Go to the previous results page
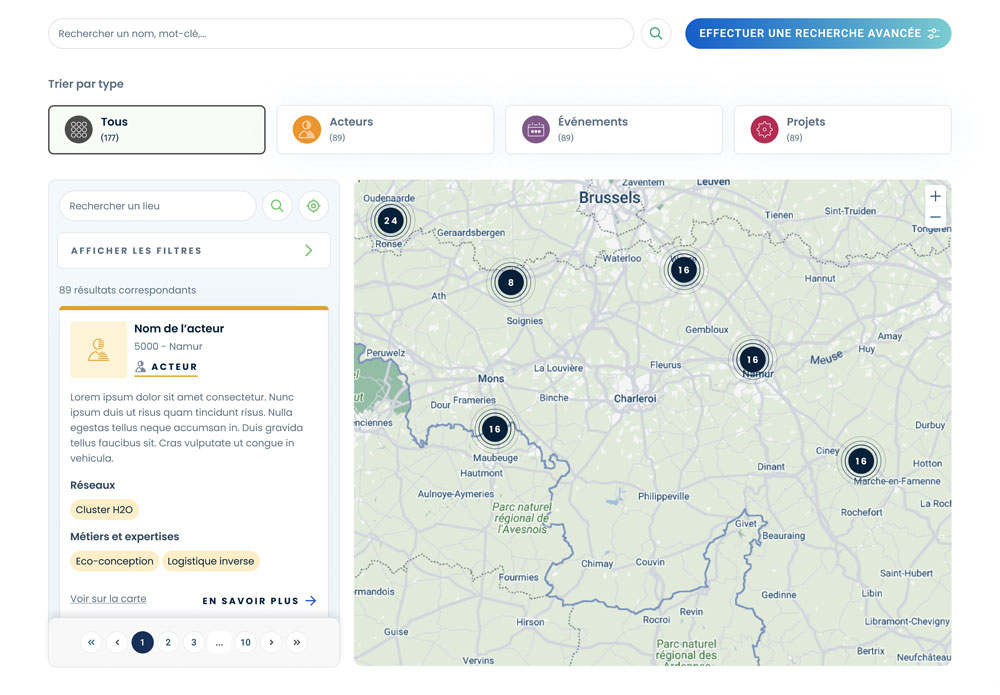This screenshot has height=695, width=1000. 117,642
